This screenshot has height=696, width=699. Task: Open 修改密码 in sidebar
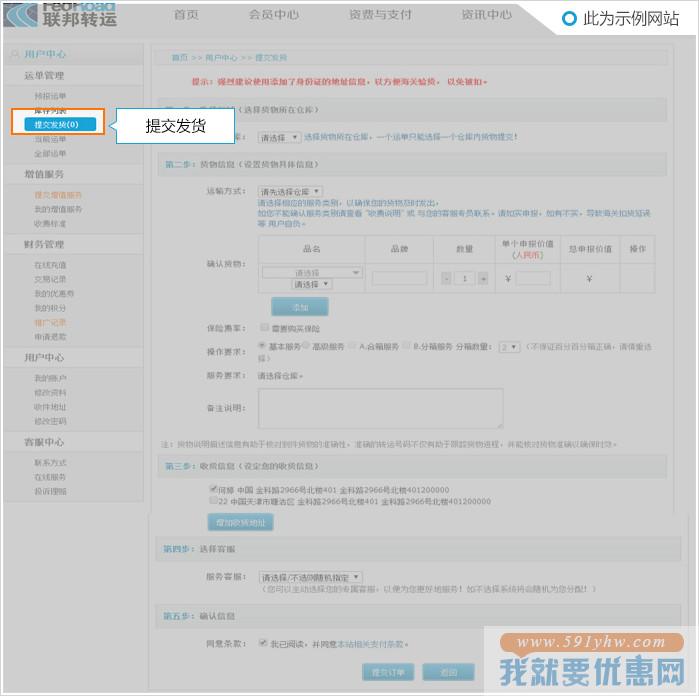(x=50, y=421)
